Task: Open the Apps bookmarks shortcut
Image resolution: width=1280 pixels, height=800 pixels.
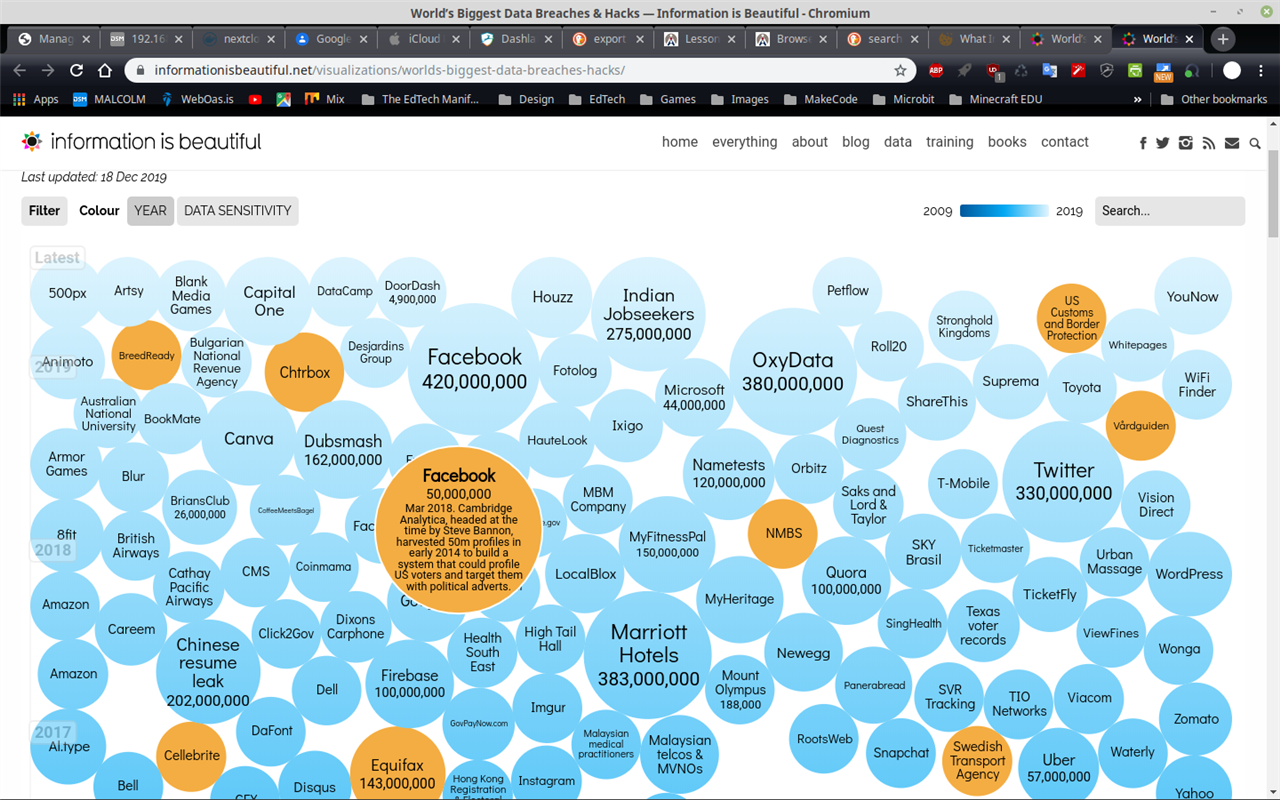Action: click(x=36, y=99)
